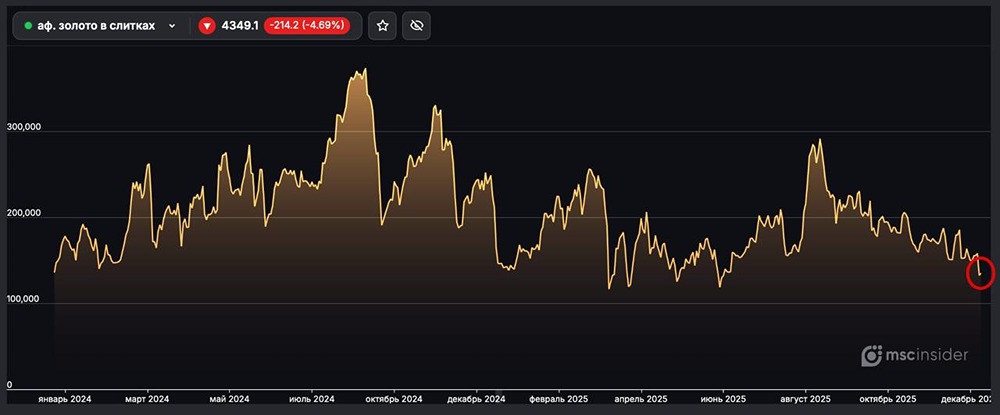Click the январь 2024 axis label

pos(65,400)
